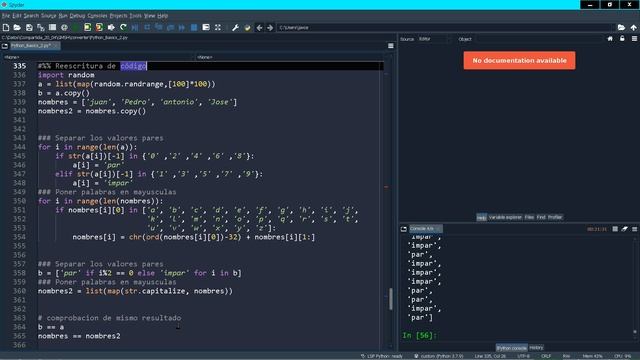
Task: Run current cell toolbar icon
Action: coord(88,27)
